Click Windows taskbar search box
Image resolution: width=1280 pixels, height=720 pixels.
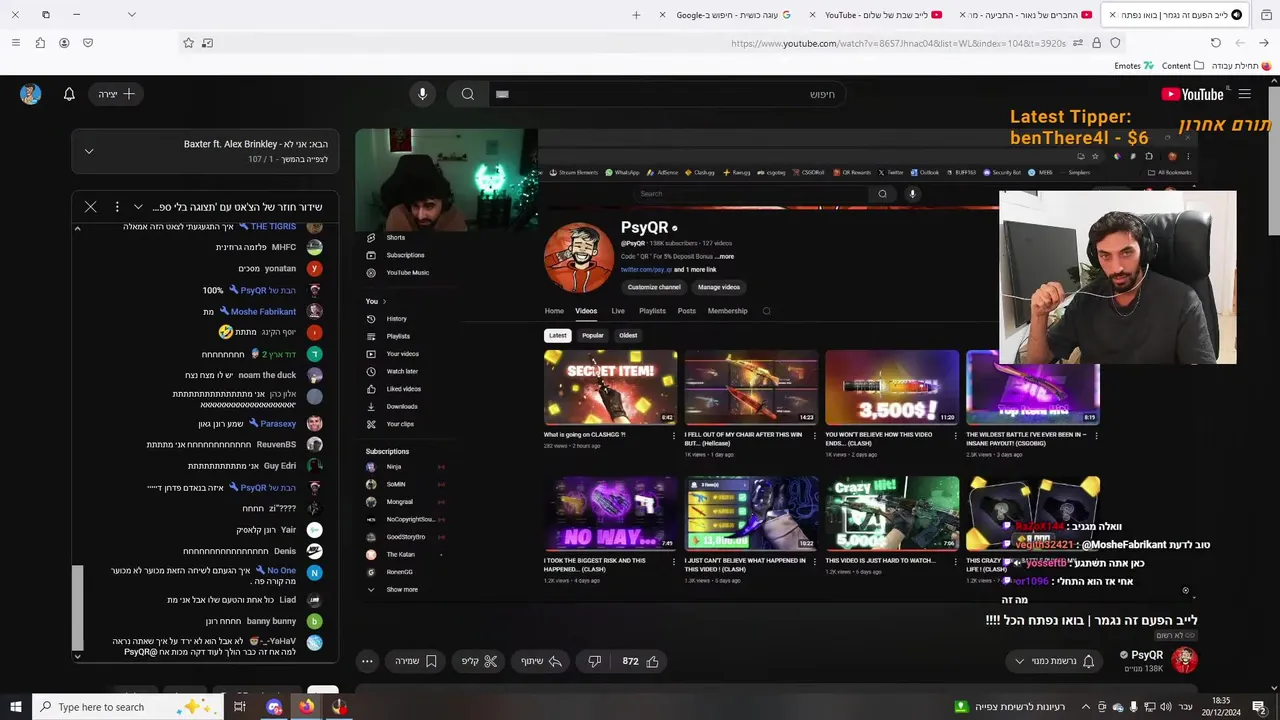(x=128, y=707)
